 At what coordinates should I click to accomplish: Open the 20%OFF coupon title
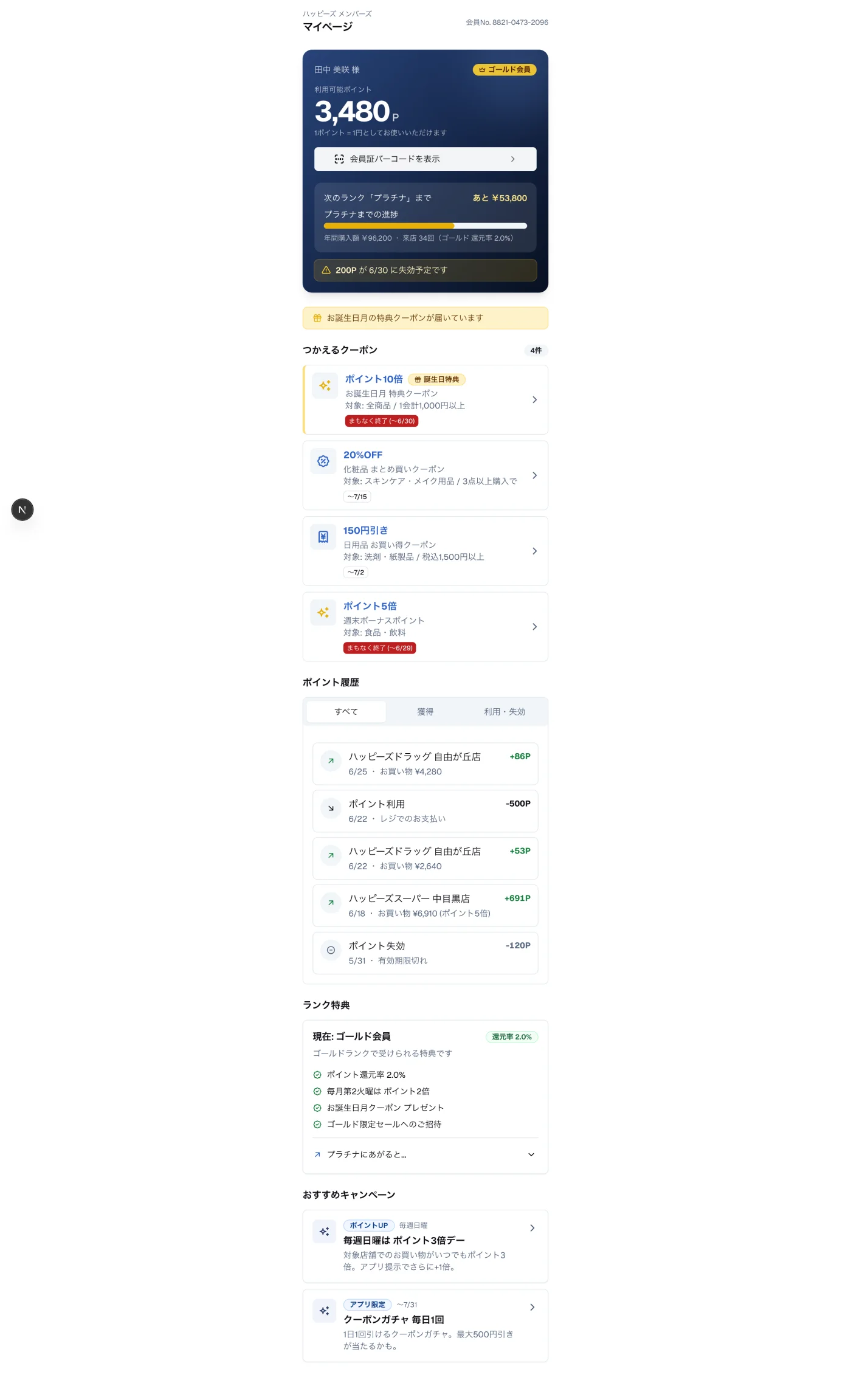363,455
